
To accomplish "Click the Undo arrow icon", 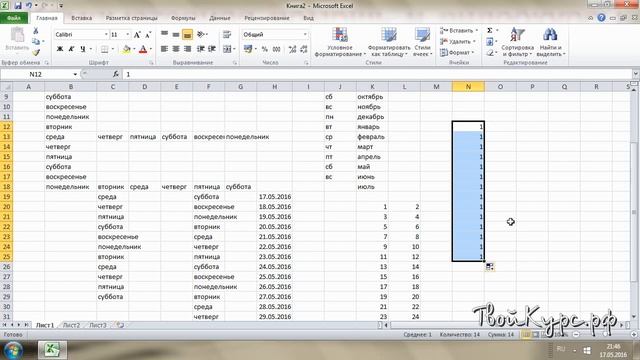I will tap(29, 6).
